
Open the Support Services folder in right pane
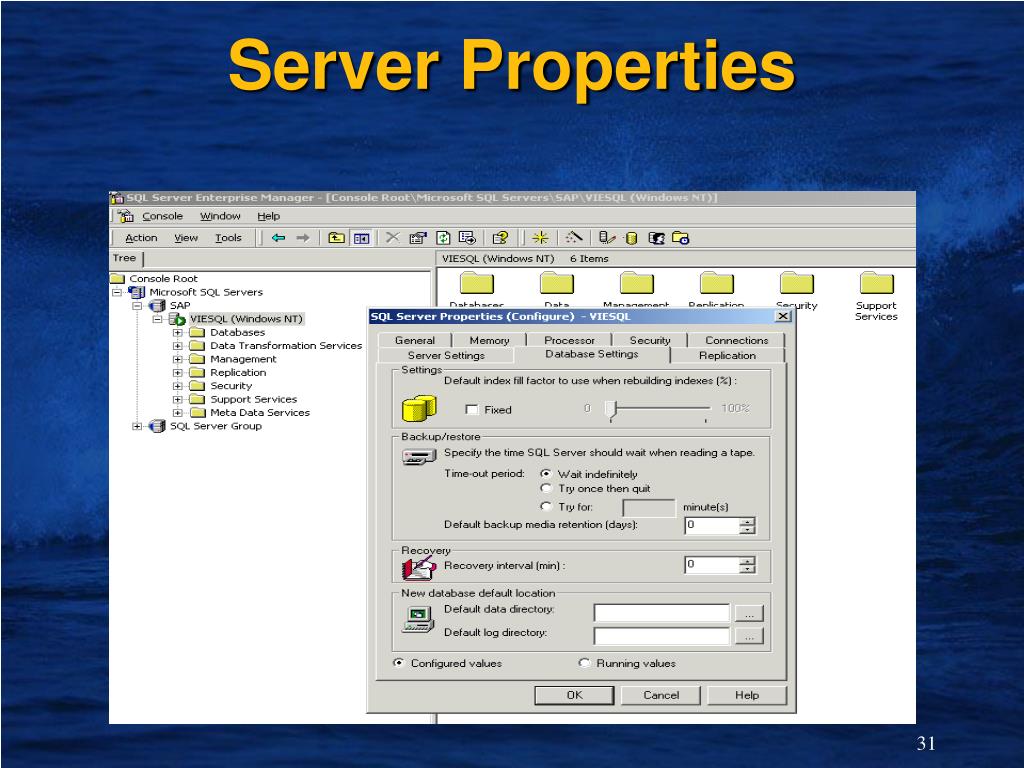pyautogui.click(x=876, y=283)
